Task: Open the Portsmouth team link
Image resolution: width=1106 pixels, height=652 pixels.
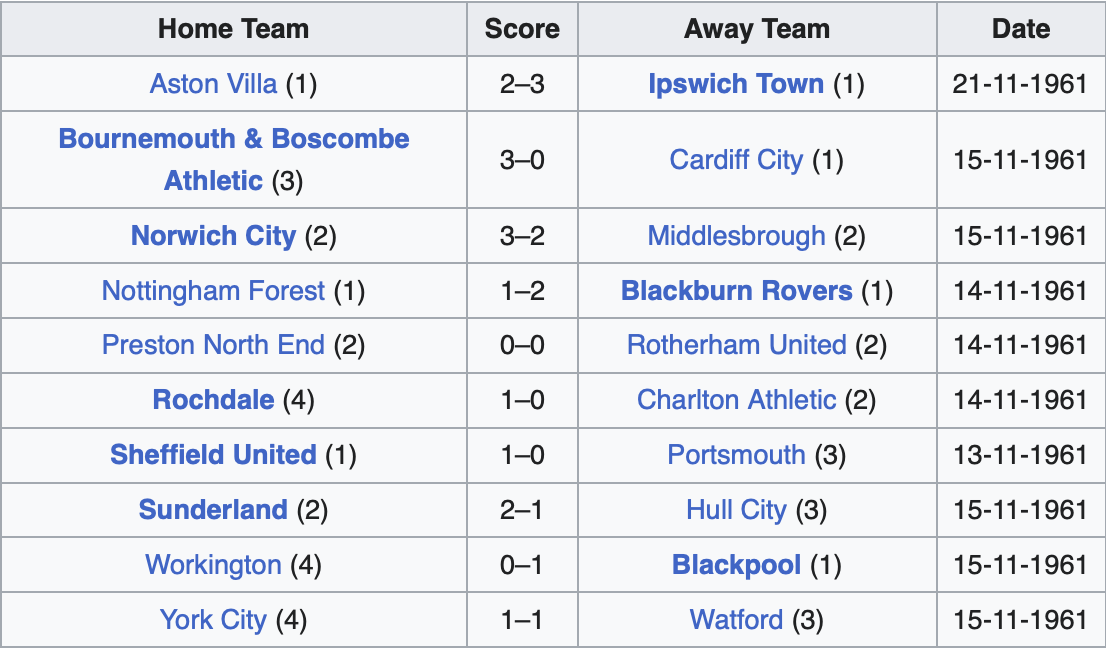Action: [x=736, y=455]
